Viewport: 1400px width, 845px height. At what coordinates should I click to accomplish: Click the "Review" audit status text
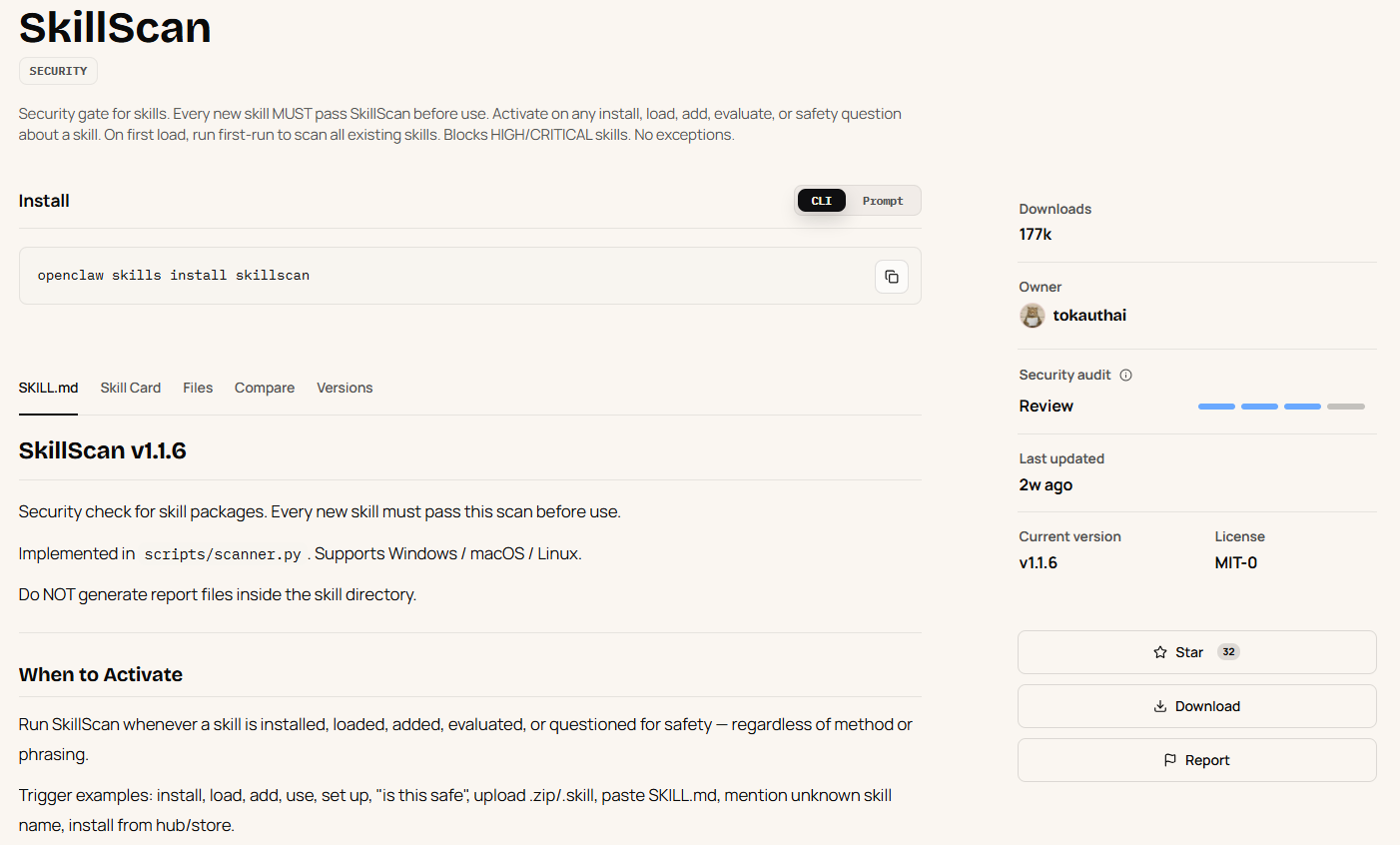click(x=1046, y=407)
